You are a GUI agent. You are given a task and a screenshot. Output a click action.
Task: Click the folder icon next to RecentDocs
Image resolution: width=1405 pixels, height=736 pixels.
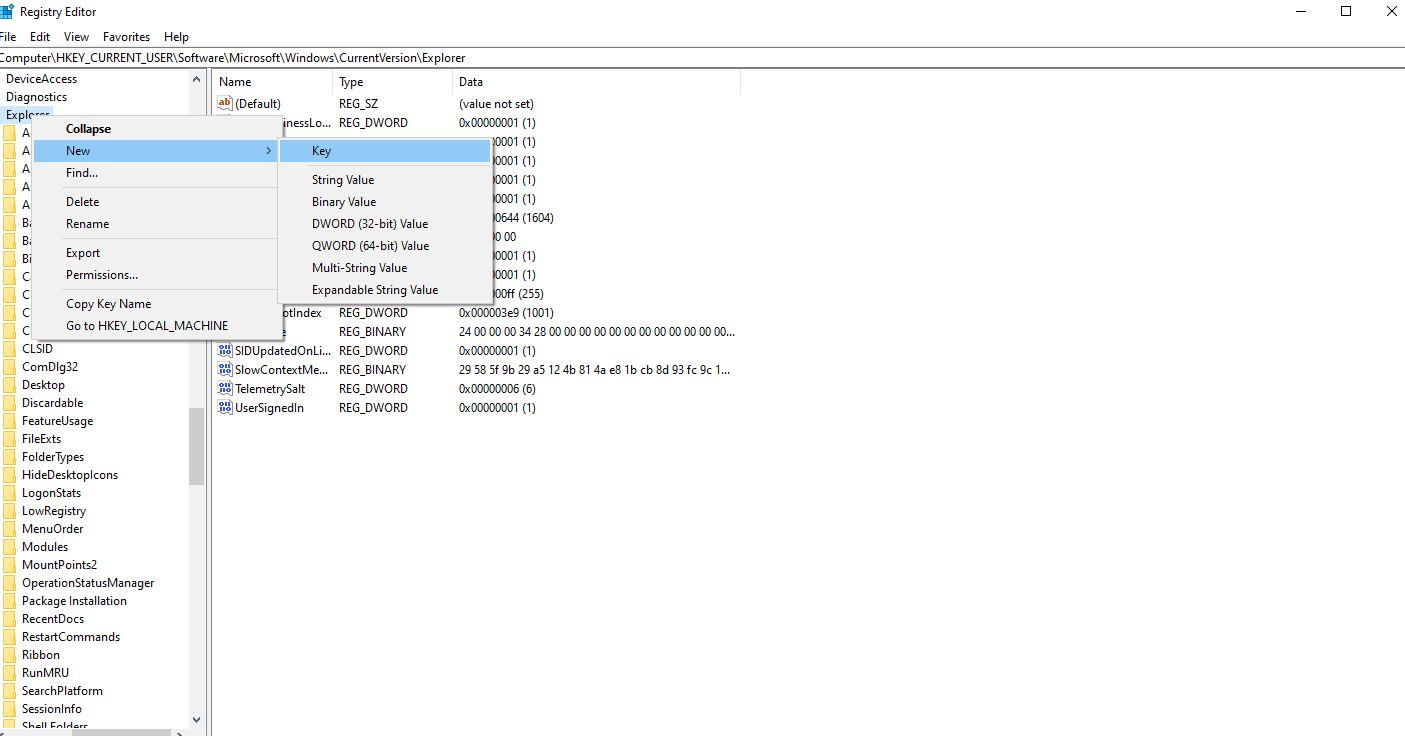(11, 618)
